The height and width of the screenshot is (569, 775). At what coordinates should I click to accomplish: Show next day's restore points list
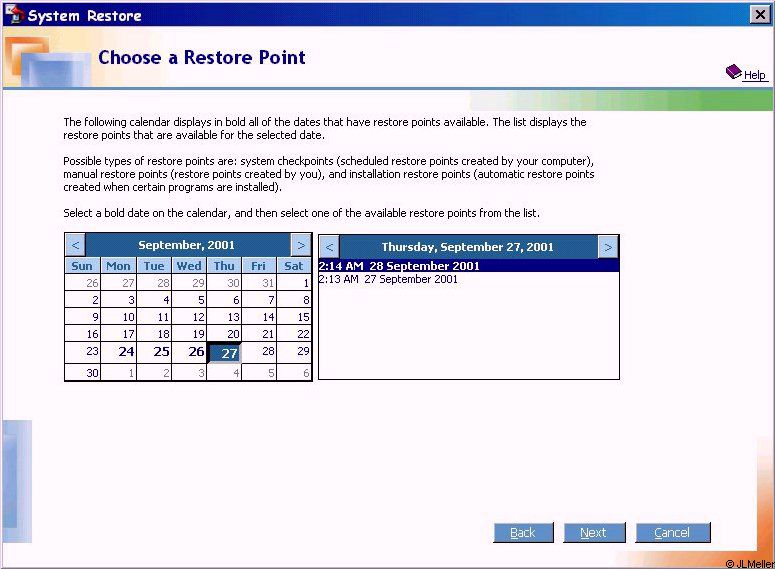pyautogui.click(x=608, y=247)
